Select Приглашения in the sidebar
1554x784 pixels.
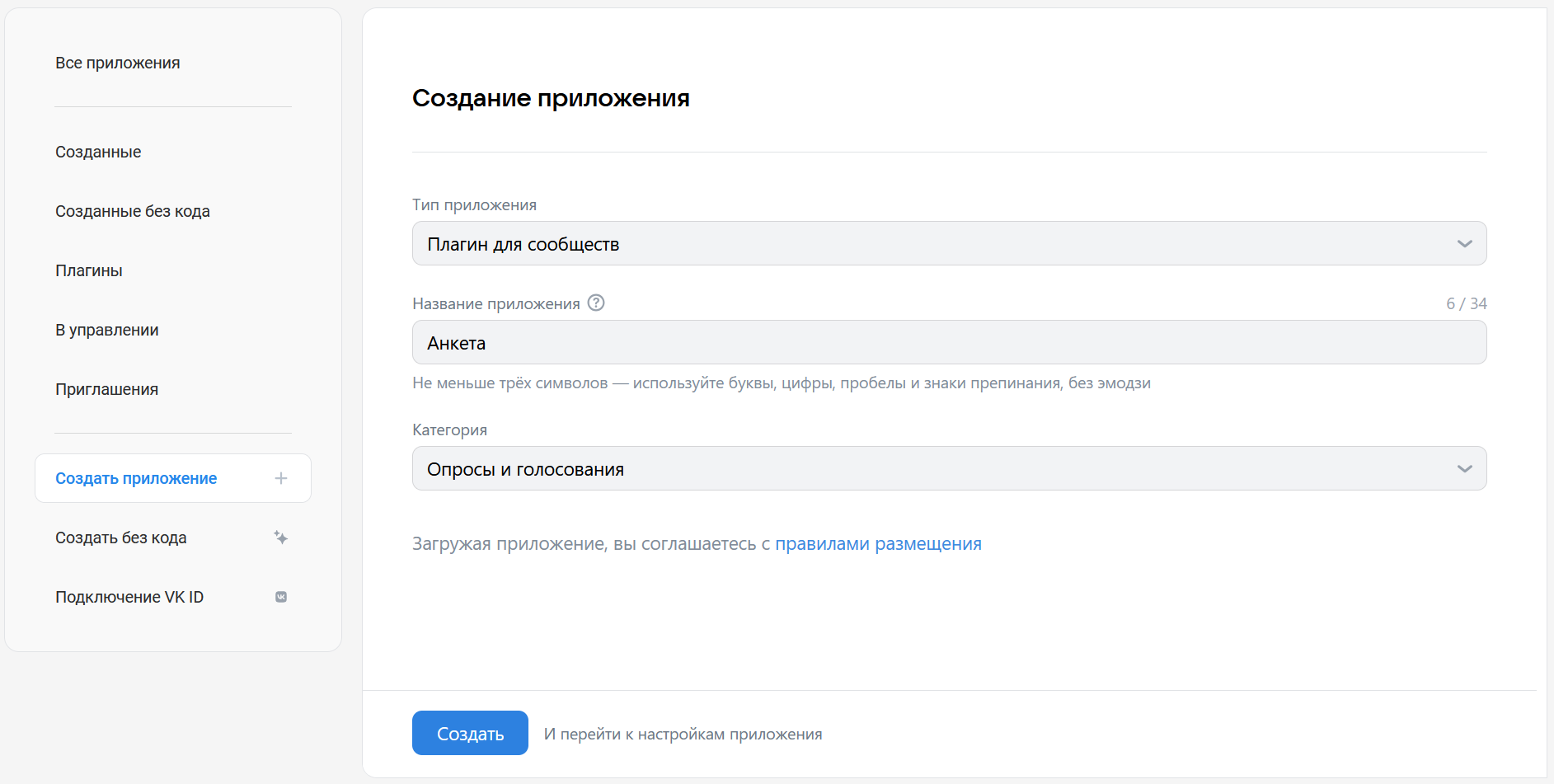click(x=106, y=389)
